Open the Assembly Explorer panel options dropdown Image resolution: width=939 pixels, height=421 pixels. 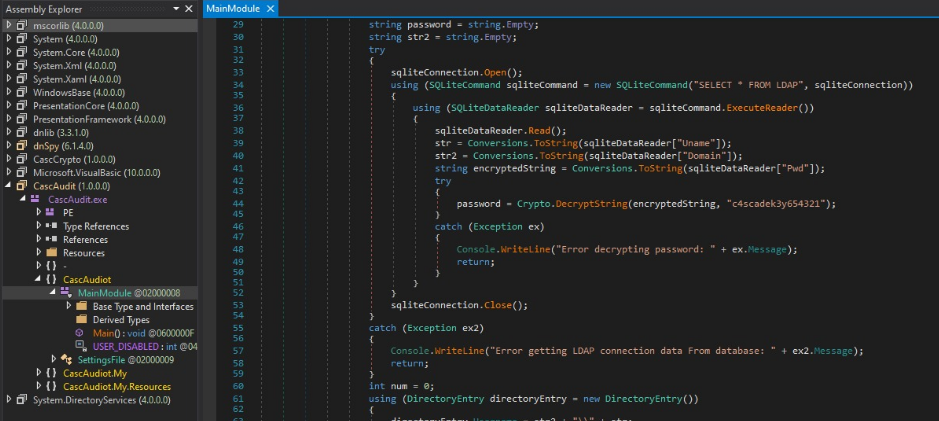pos(177,8)
